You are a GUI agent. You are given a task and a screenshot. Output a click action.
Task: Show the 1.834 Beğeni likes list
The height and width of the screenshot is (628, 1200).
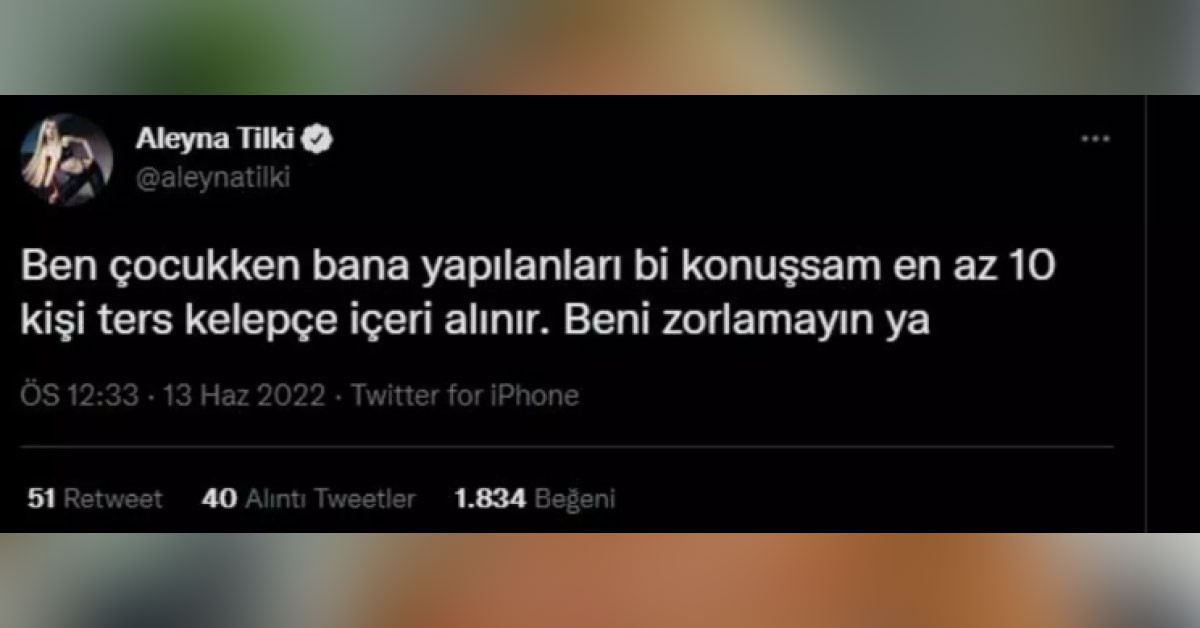(534, 499)
